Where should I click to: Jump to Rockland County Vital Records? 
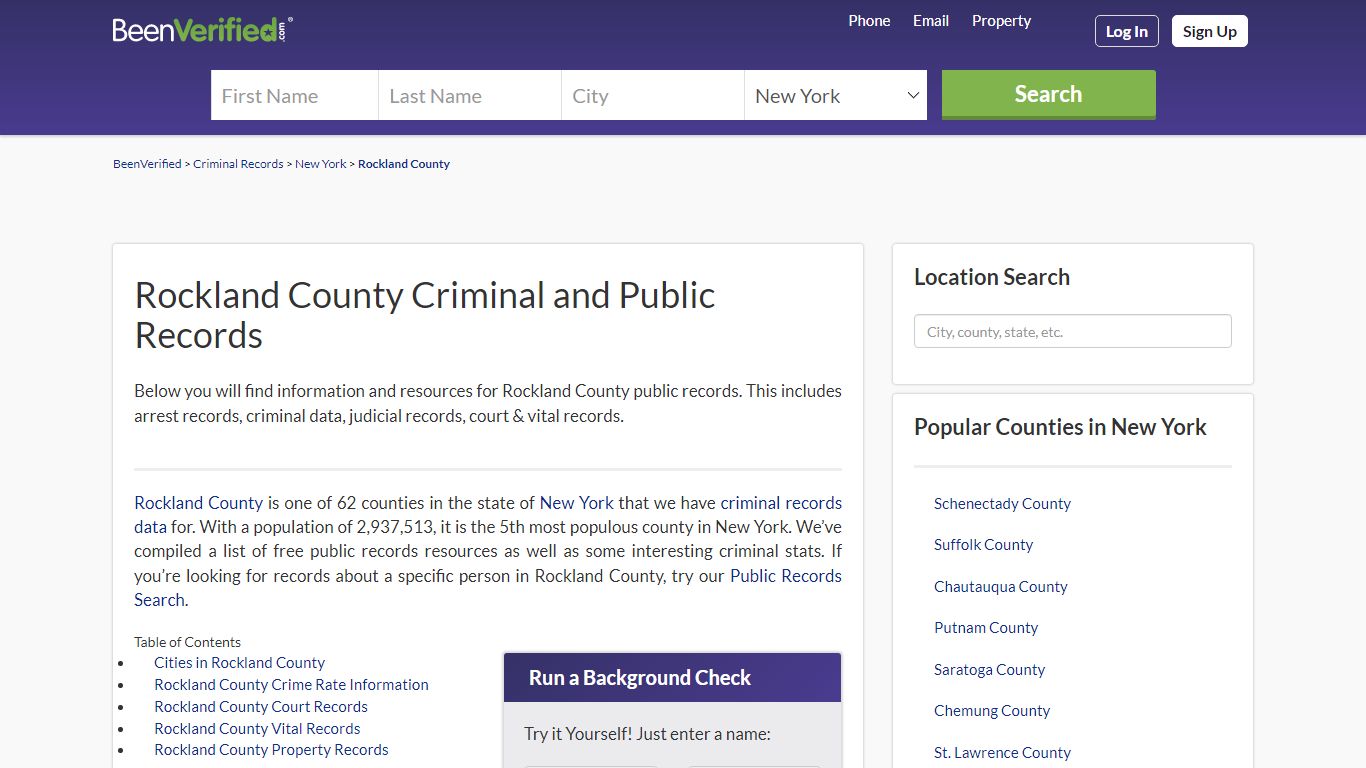click(x=257, y=729)
